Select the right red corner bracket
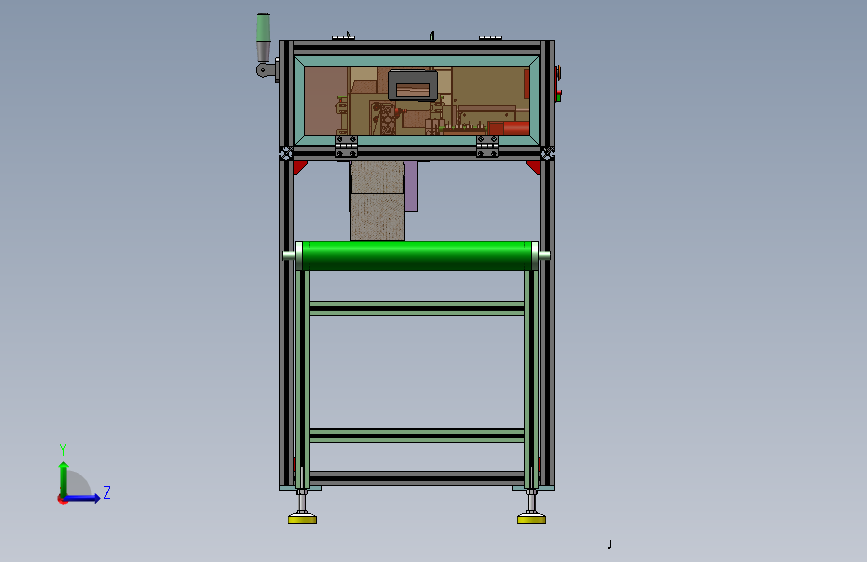This screenshot has height=562, width=867. [x=534, y=167]
